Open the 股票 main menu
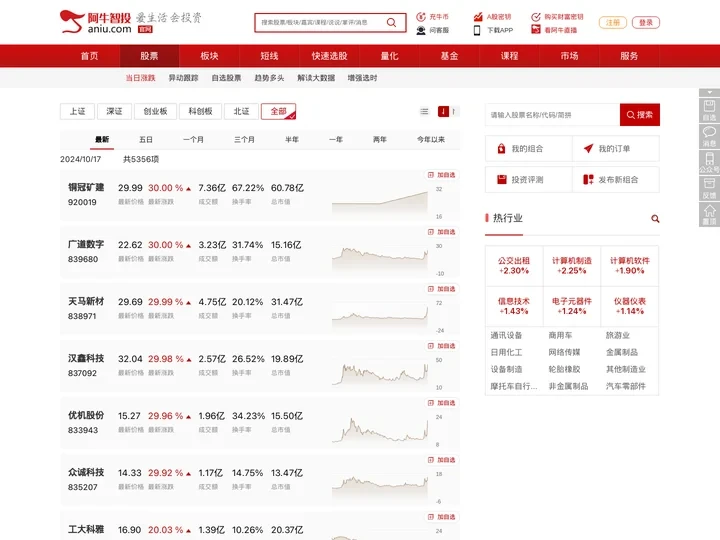This screenshot has height=540, width=720. [149, 56]
